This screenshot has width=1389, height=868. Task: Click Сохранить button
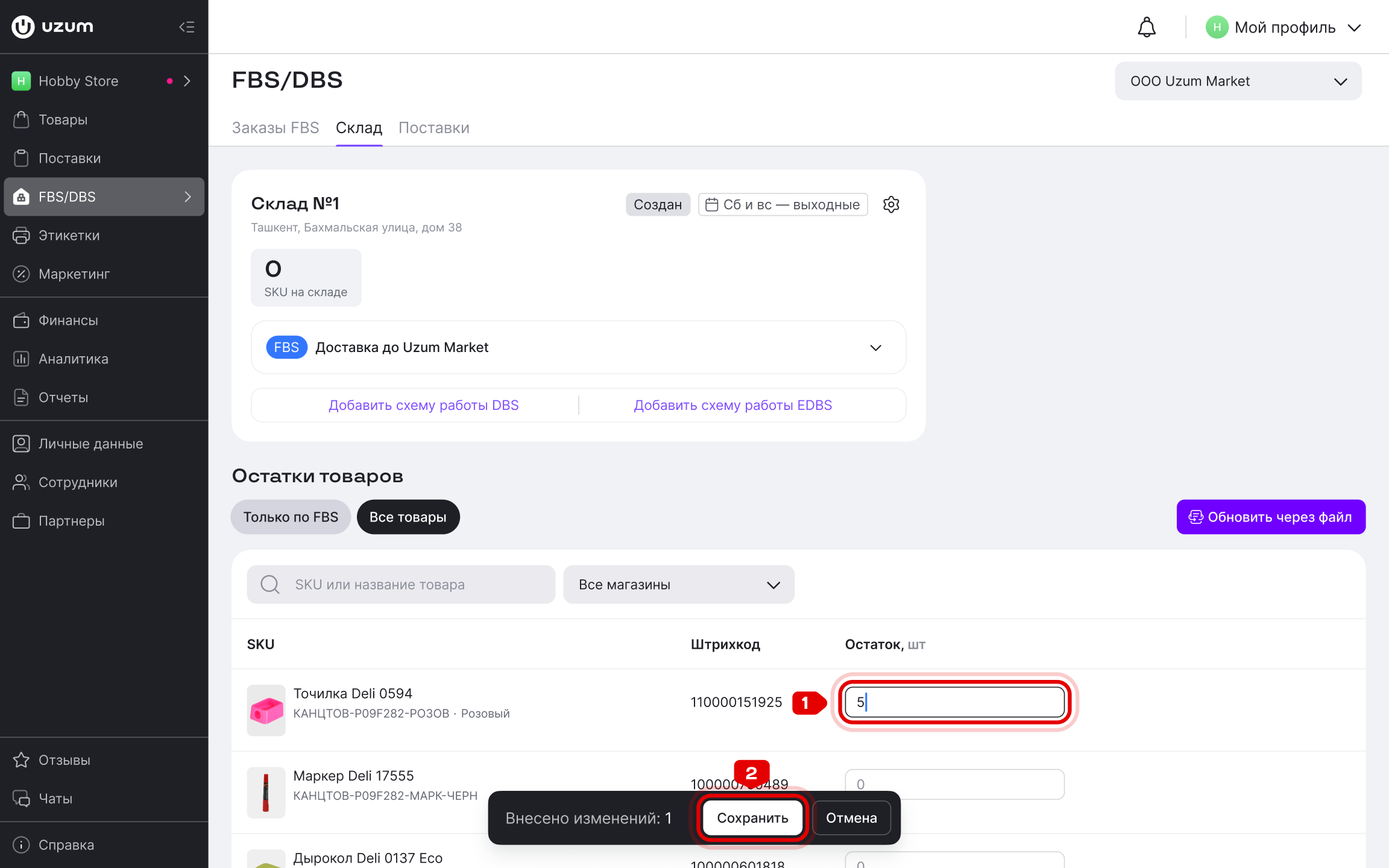pos(752,818)
